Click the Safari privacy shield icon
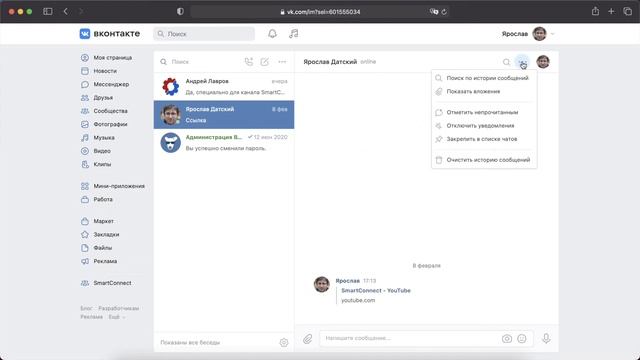The image size is (640, 360). point(180,11)
